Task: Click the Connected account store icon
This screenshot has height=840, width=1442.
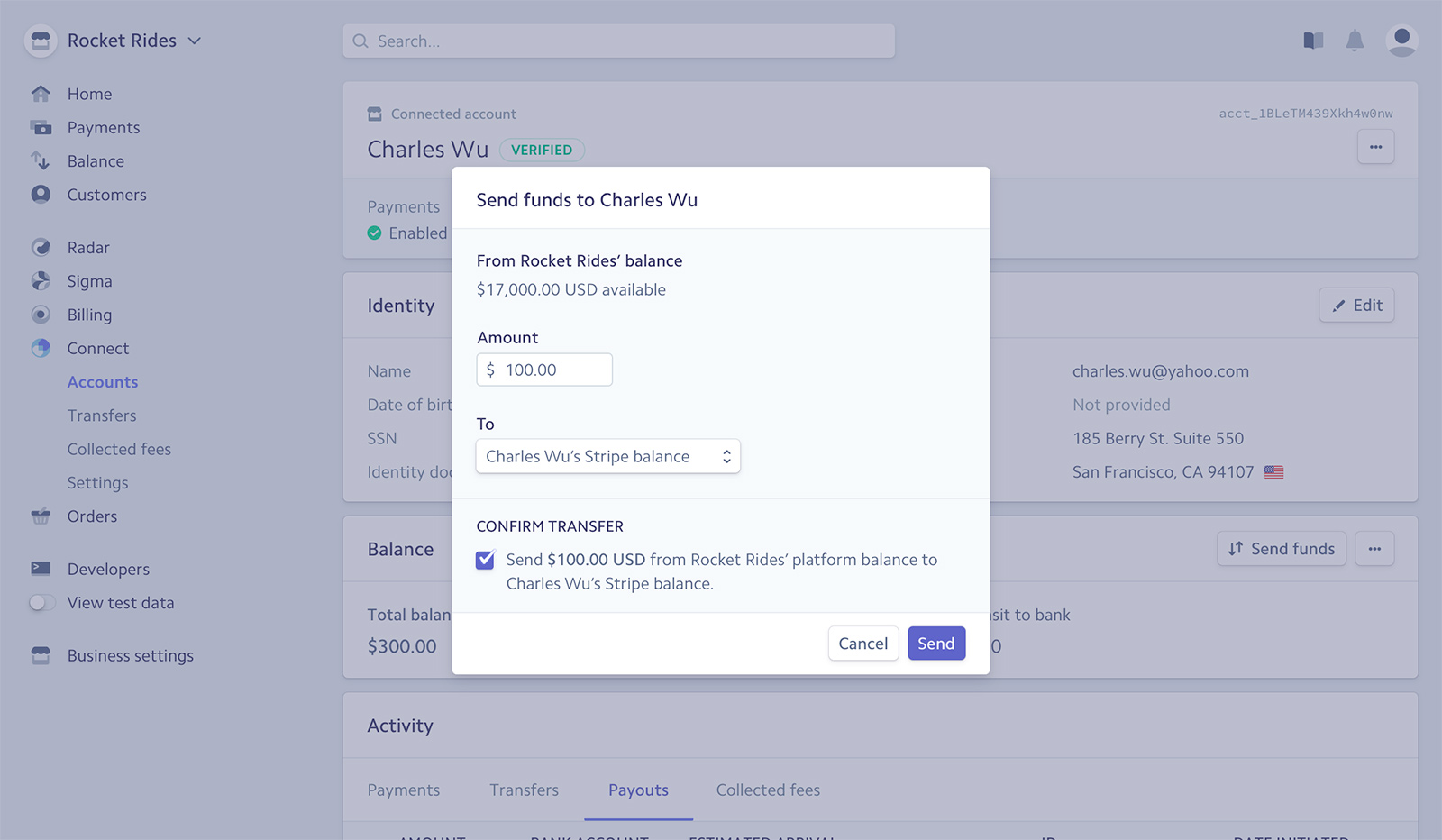Action: coord(375,114)
